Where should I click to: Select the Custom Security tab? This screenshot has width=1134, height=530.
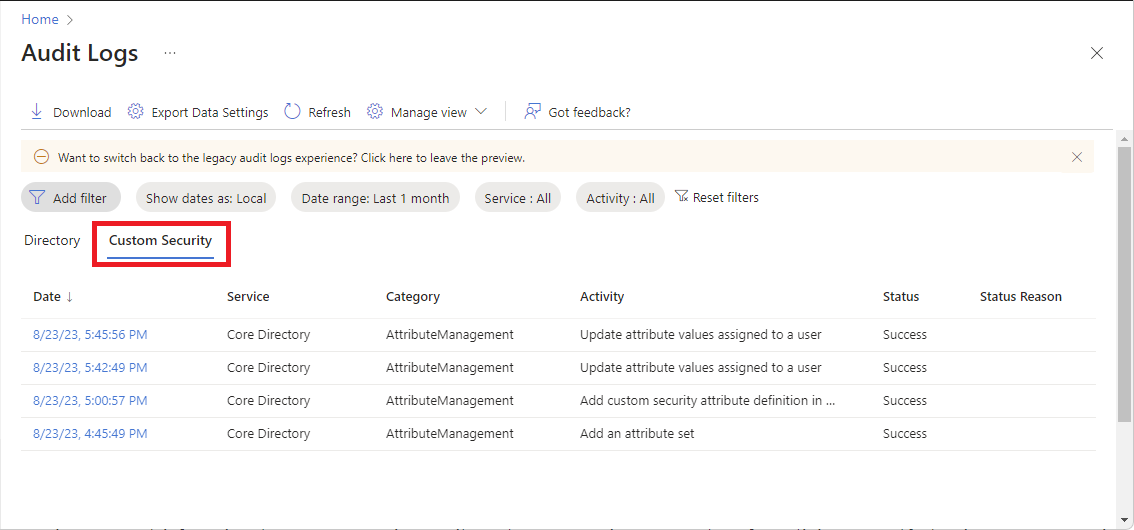click(x=160, y=241)
